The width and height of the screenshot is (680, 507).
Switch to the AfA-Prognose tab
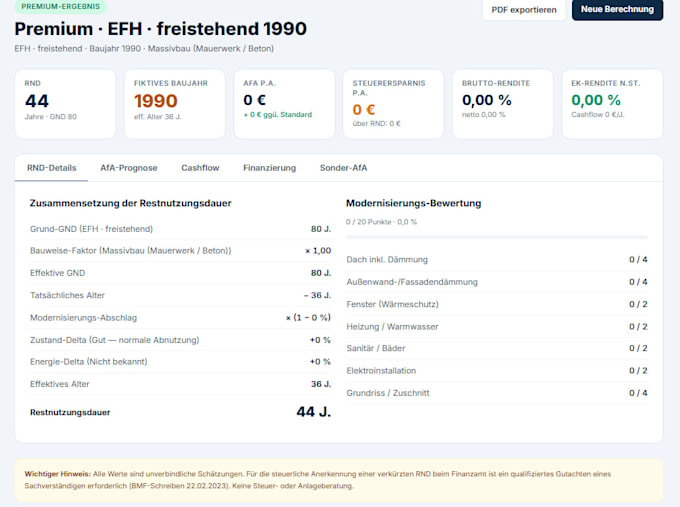point(129,168)
